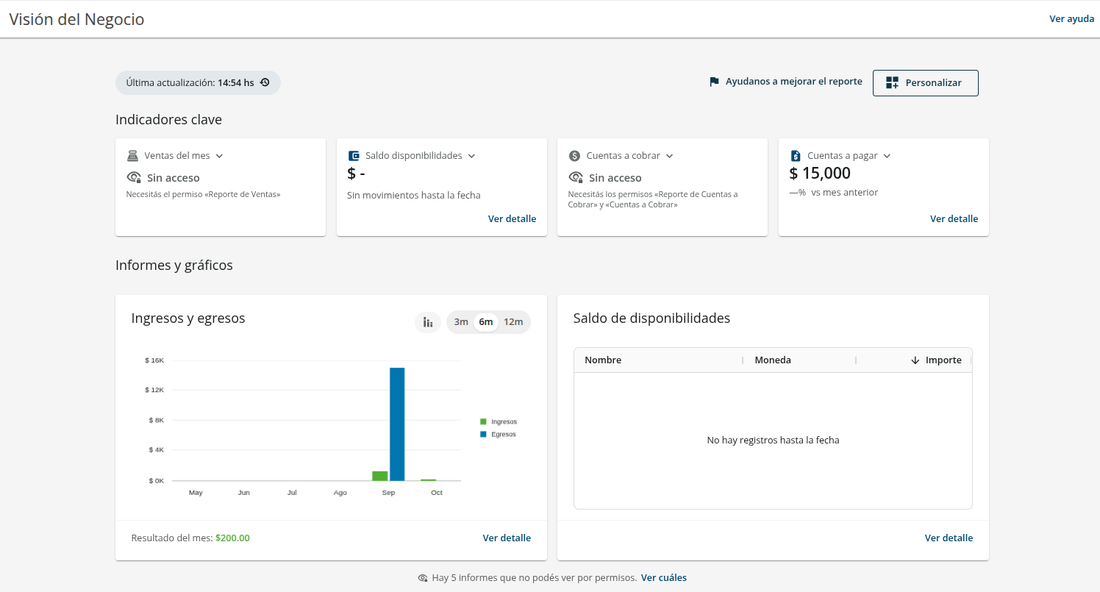Viewport: 1100px width, 592px height.
Task: Select the 6m time range
Action: pos(485,322)
